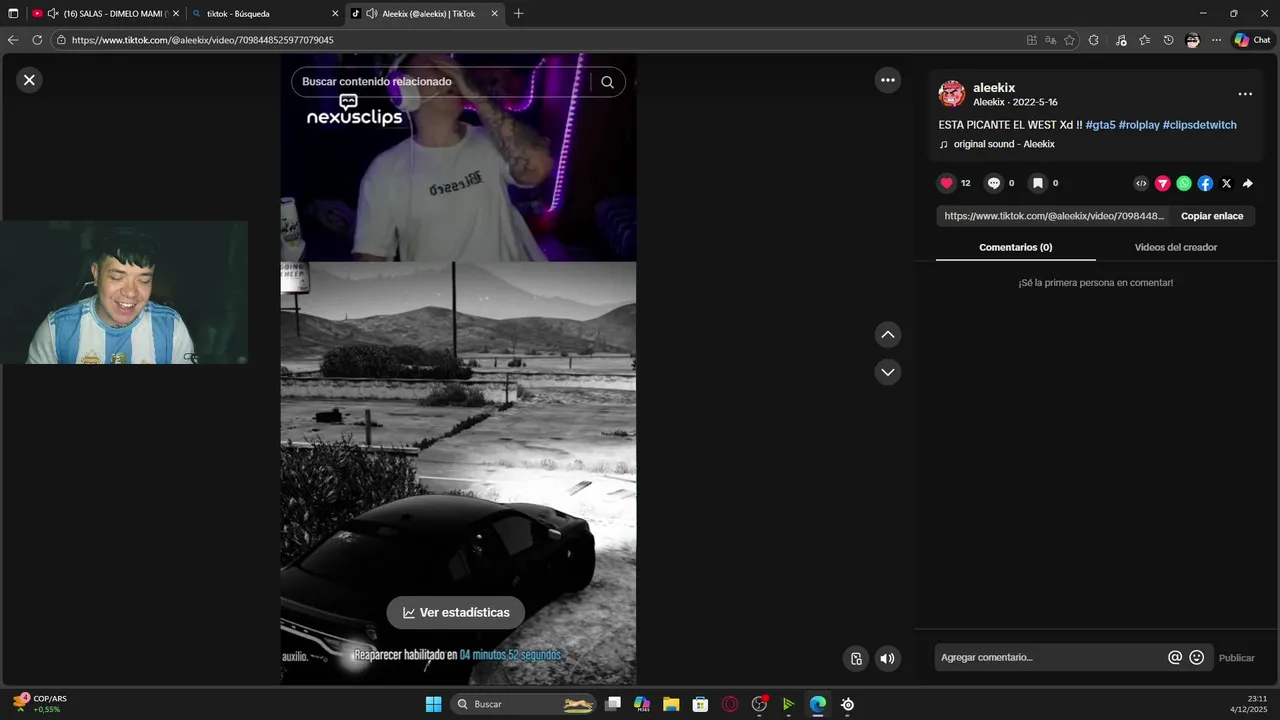This screenshot has width=1280, height=720.
Task: Insert a mention with the @ icon
Action: pyautogui.click(x=1175, y=658)
